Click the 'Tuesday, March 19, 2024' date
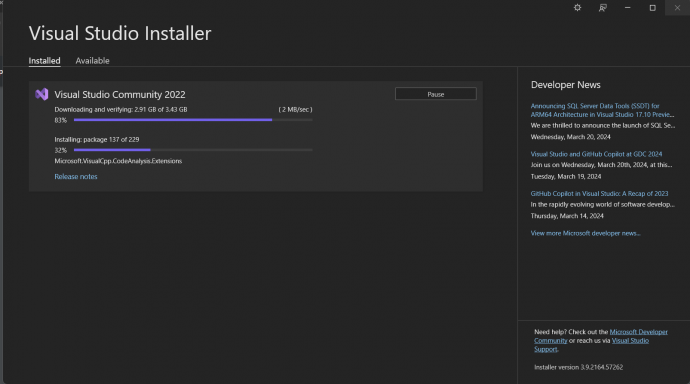690x384 pixels. (x=566, y=176)
